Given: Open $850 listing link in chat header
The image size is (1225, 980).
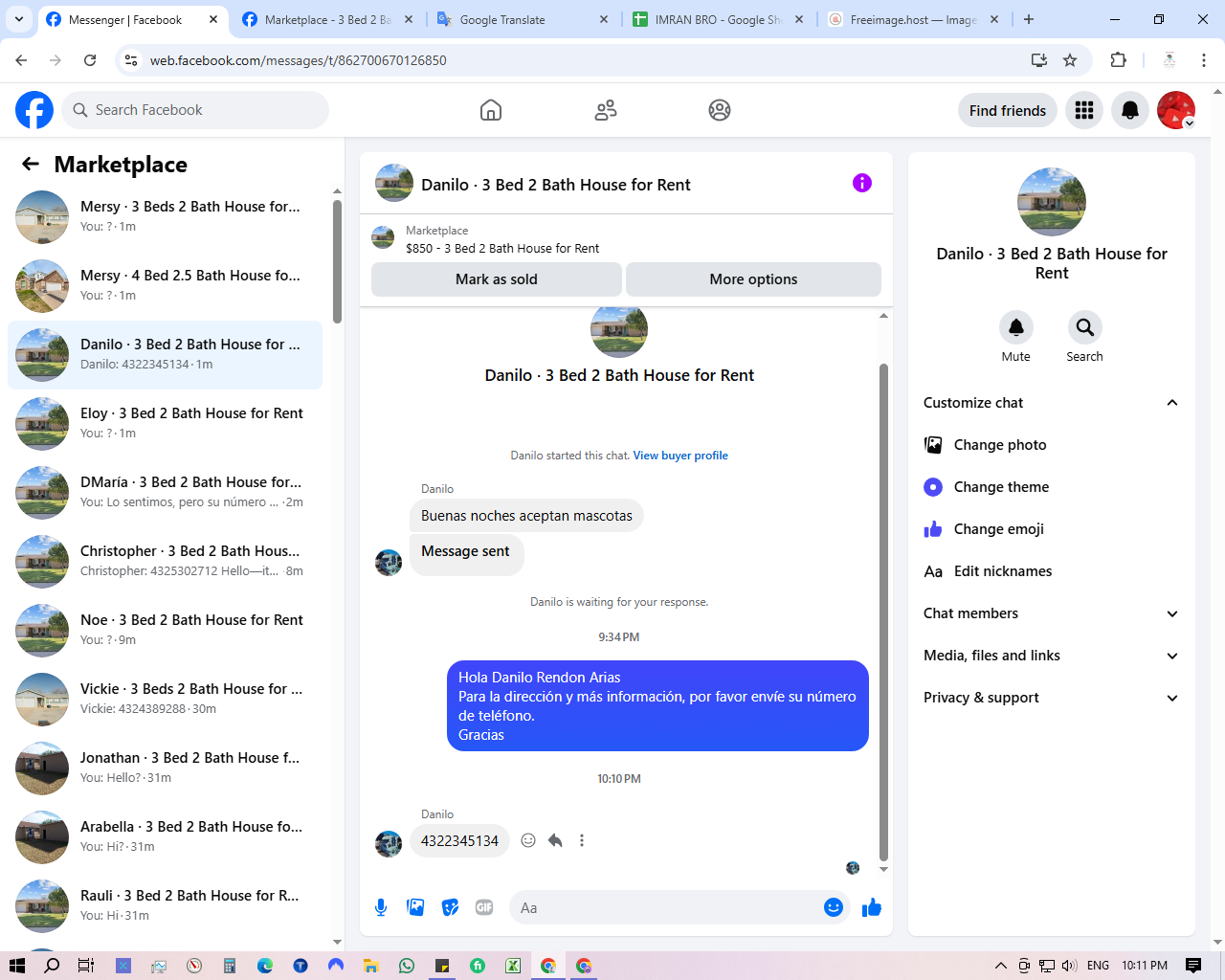Looking at the screenshot, I should 502,248.
